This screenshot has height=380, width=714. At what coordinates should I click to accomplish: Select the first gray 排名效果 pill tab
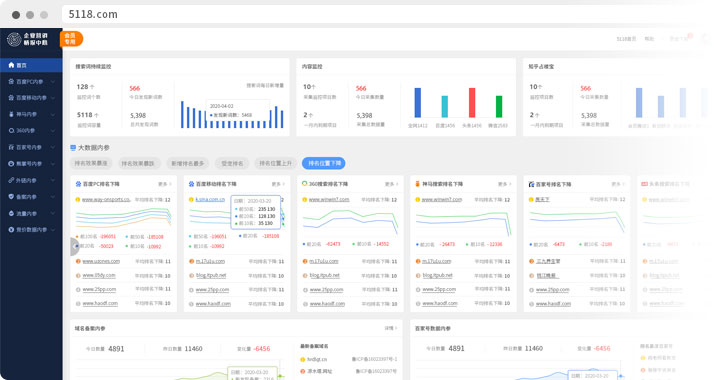coord(91,163)
